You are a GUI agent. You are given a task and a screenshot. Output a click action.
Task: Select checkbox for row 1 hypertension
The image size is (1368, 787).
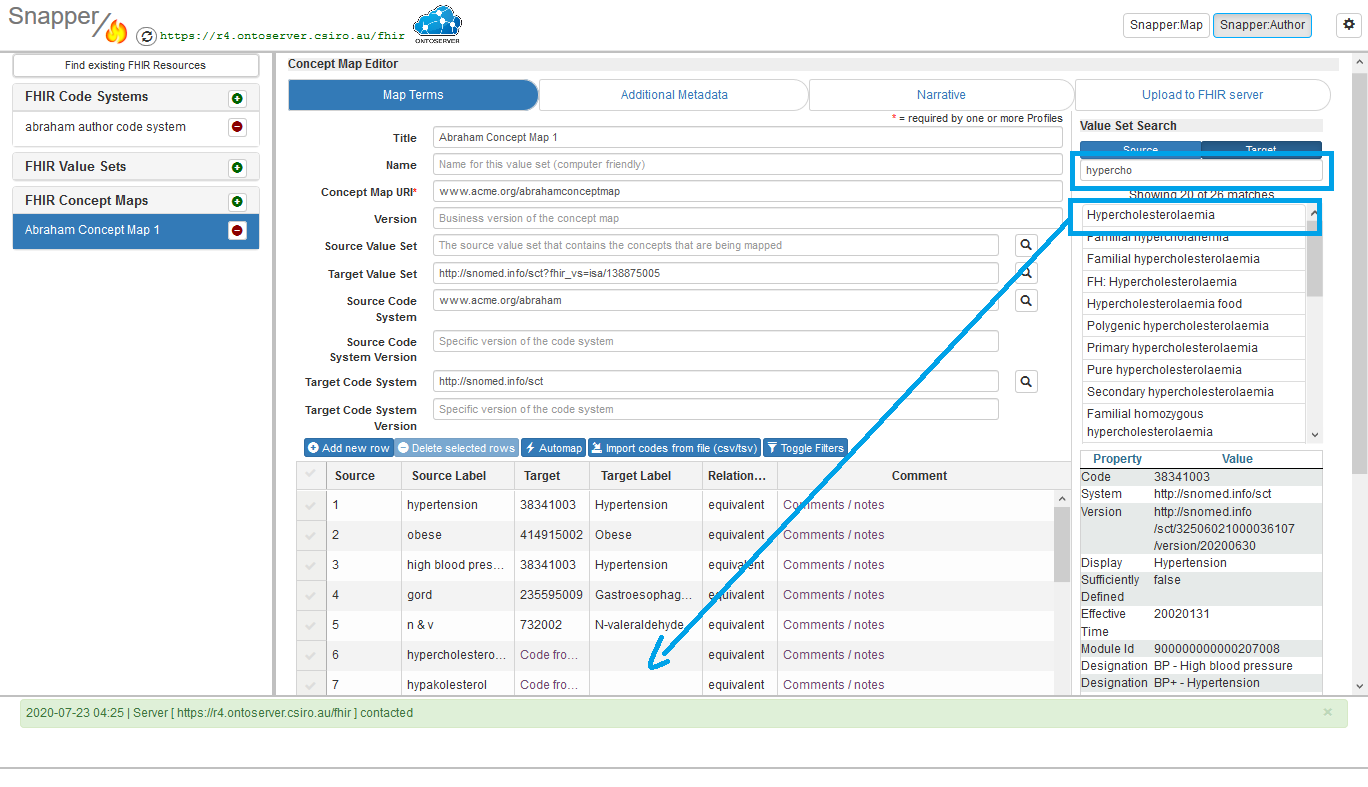tap(311, 506)
